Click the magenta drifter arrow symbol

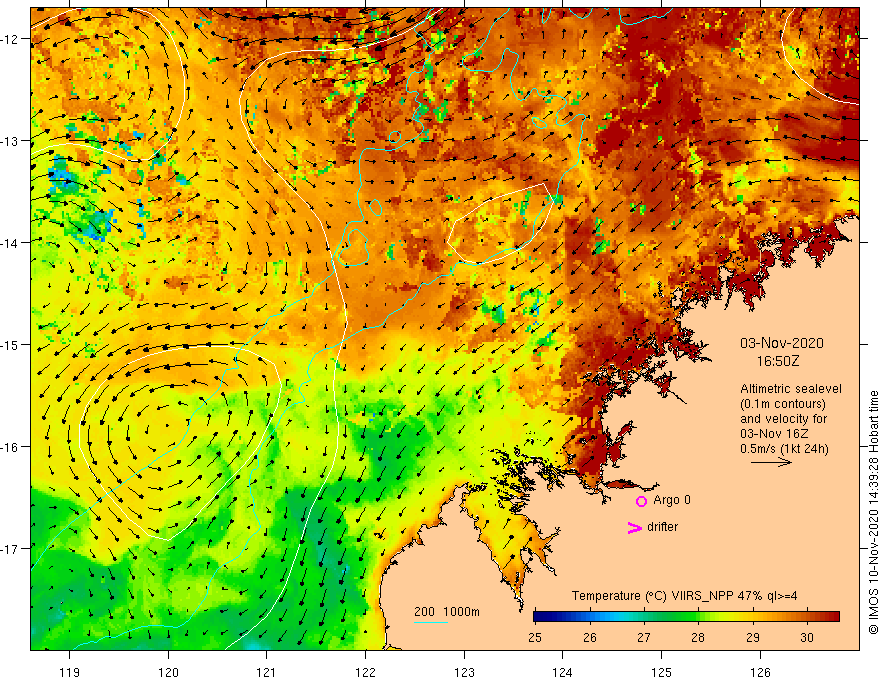[x=634, y=527]
